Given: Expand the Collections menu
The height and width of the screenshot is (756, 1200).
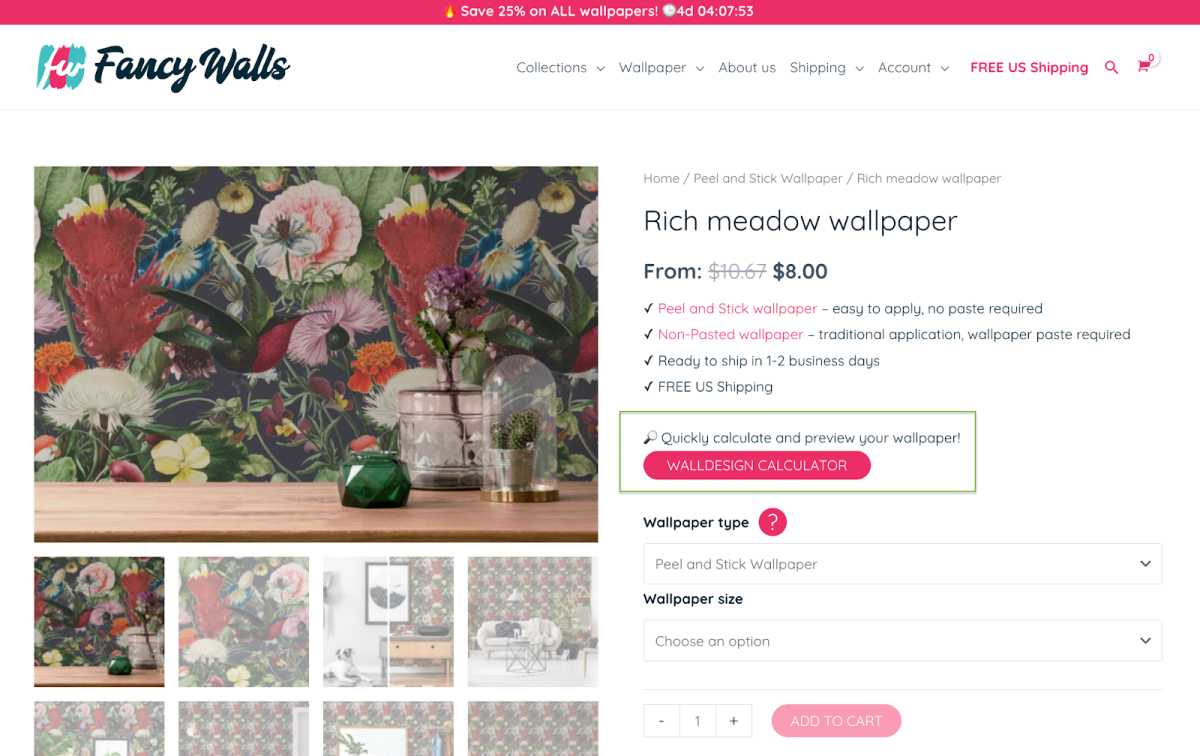Looking at the screenshot, I should pyautogui.click(x=560, y=68).
